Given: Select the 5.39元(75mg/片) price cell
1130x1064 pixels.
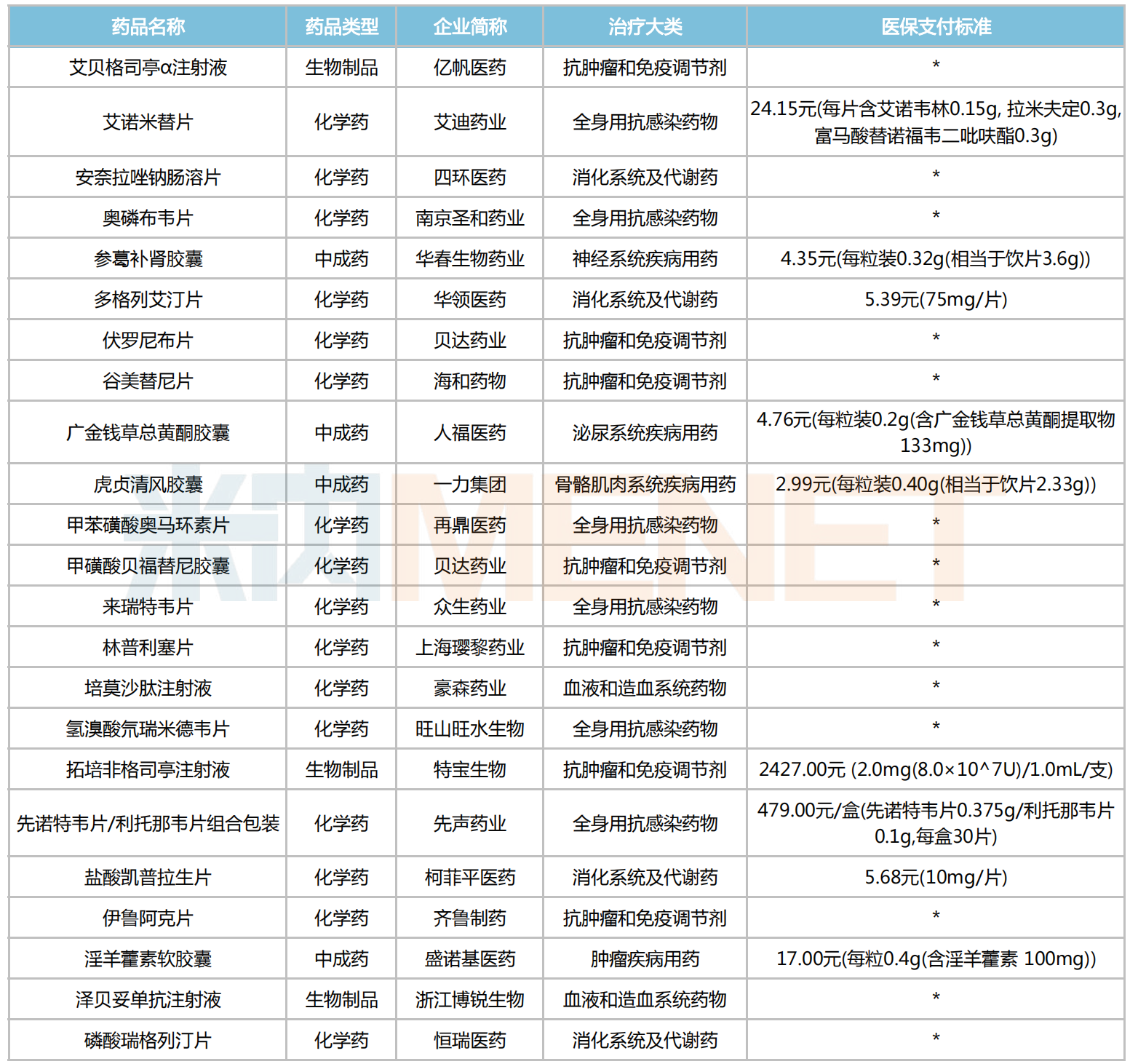Looking at the screenshot, I should (x=936, y=300).
